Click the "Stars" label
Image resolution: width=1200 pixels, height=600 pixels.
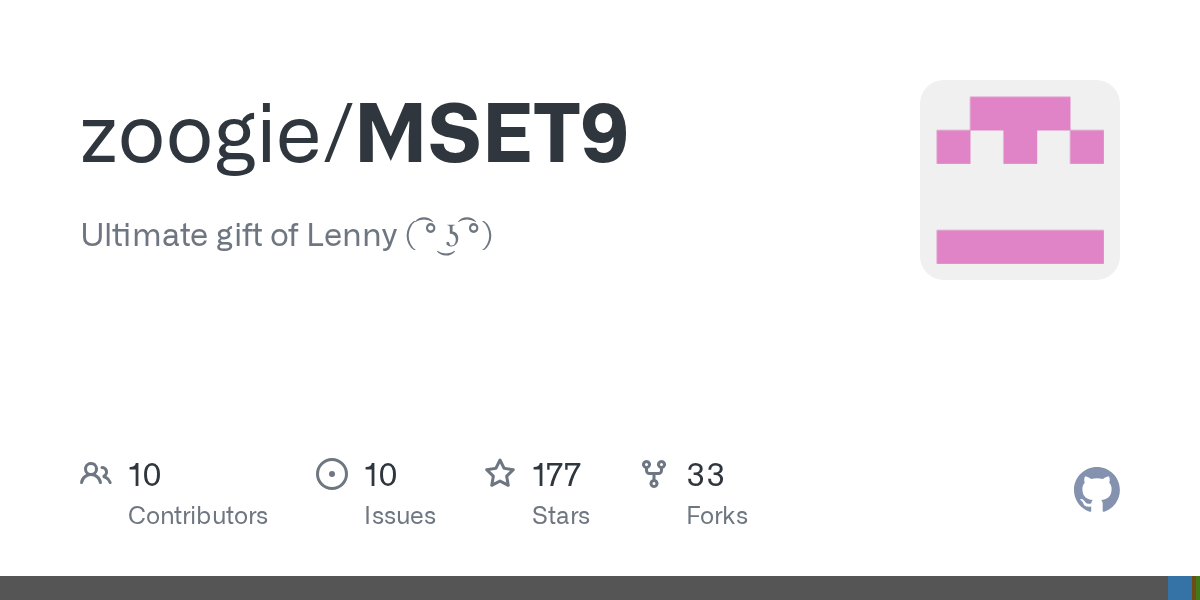561,516
